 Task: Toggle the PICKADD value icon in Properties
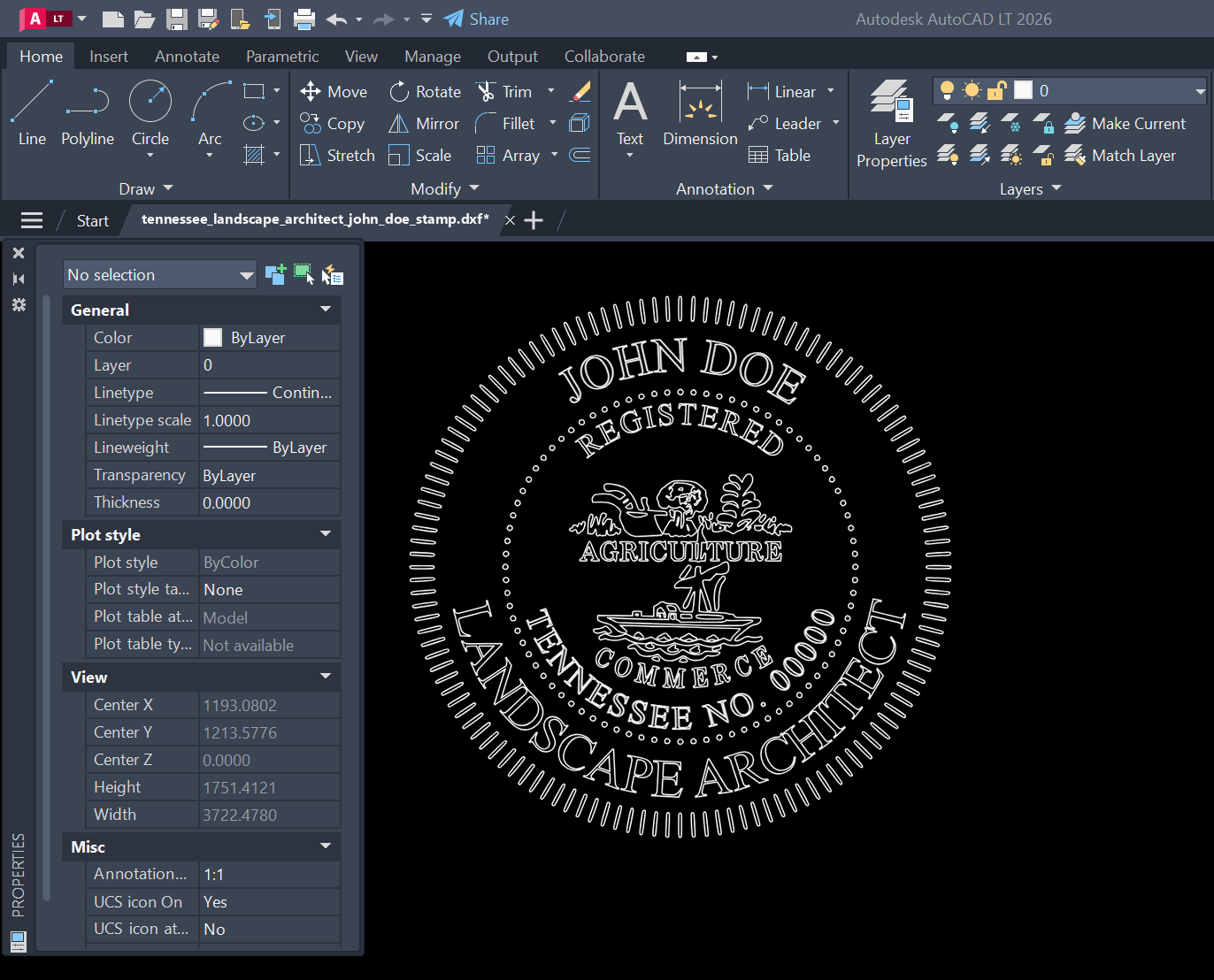[x=275, y=274]
